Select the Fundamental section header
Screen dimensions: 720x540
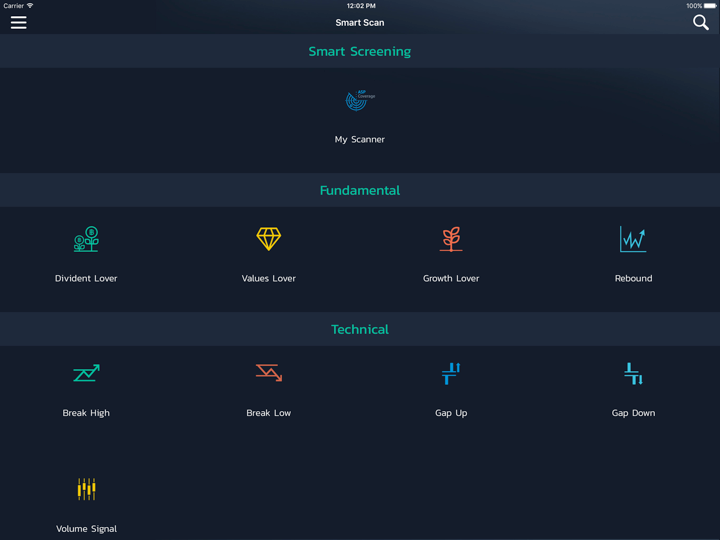point(359,190)
